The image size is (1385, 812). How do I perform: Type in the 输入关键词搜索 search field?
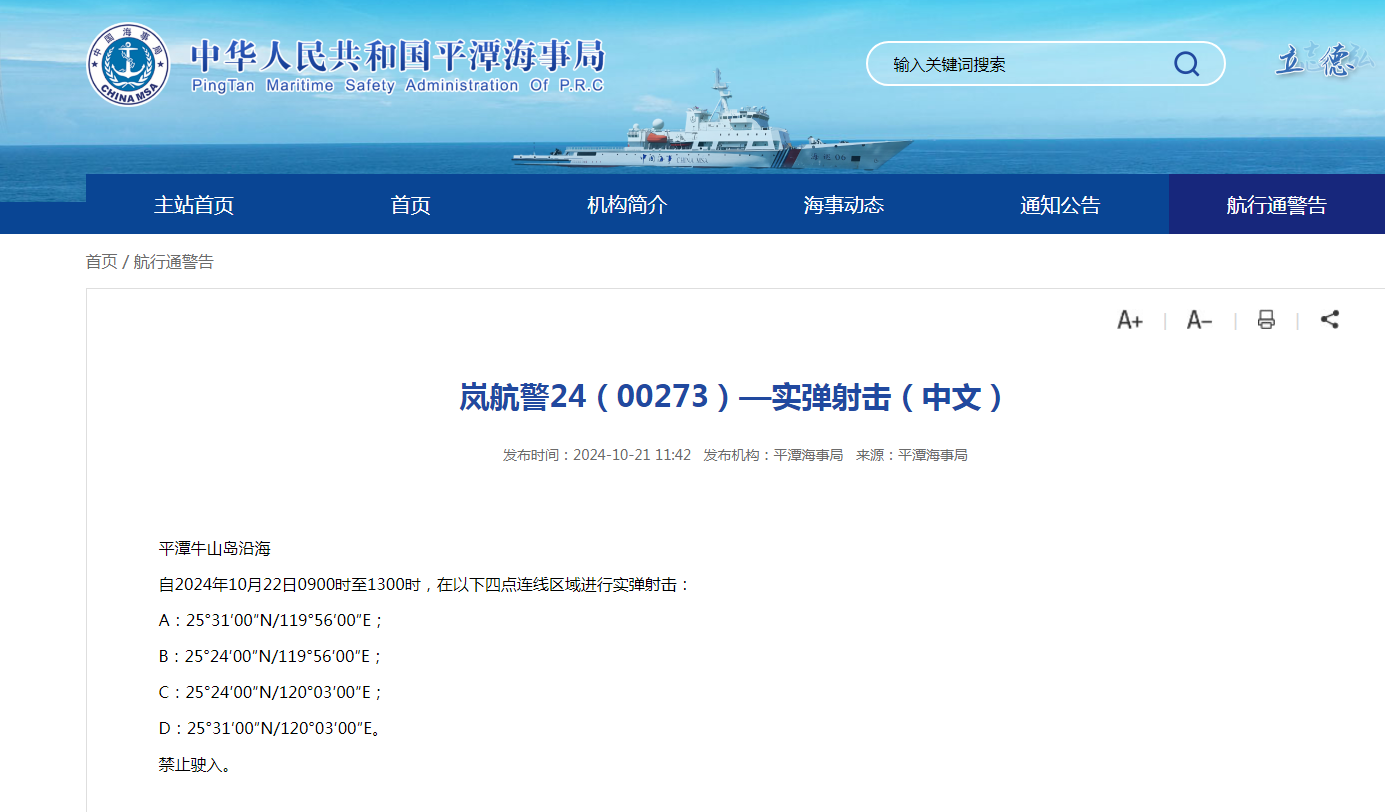1020,64
